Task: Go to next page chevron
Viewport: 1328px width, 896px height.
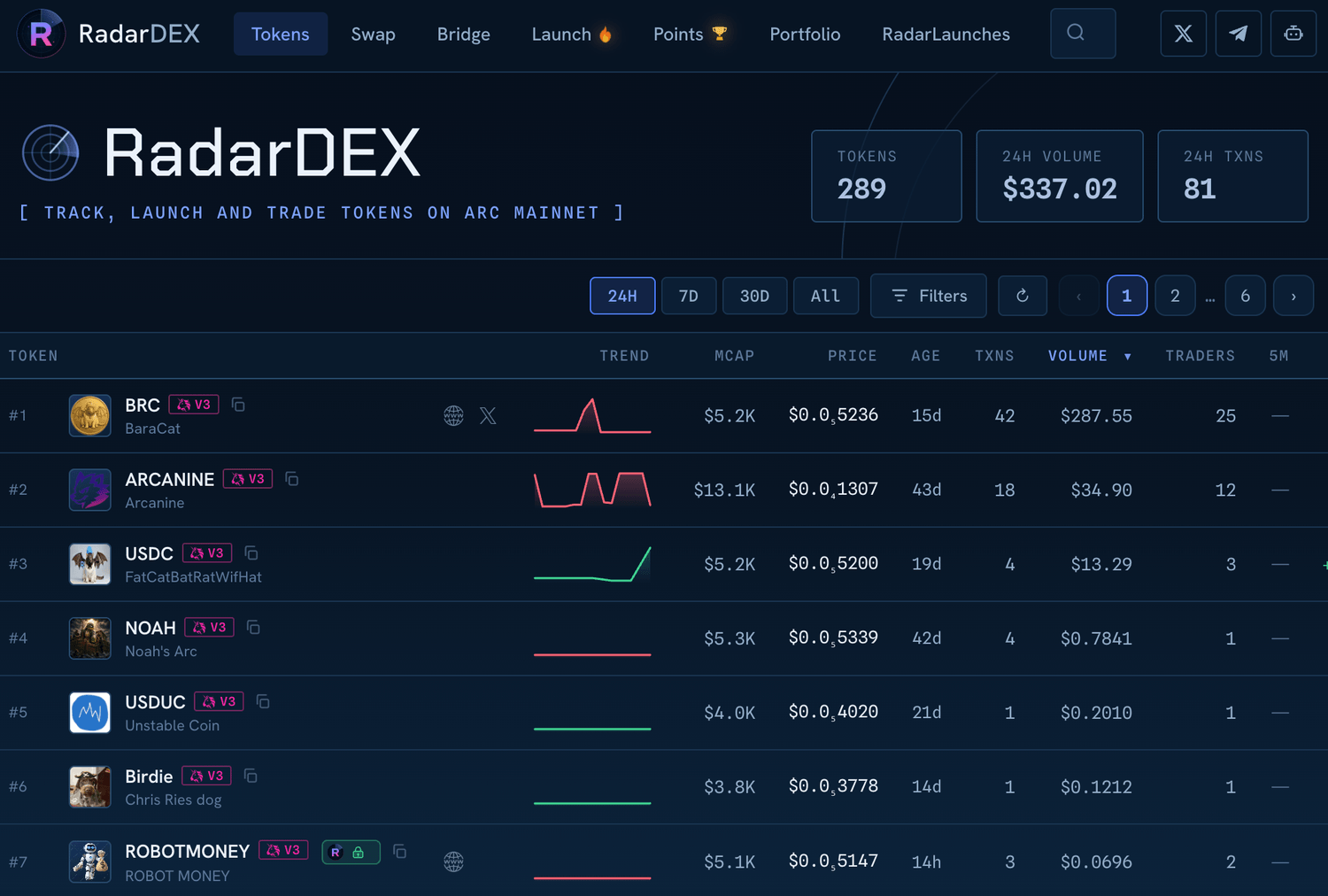Action: (1293, 296)
